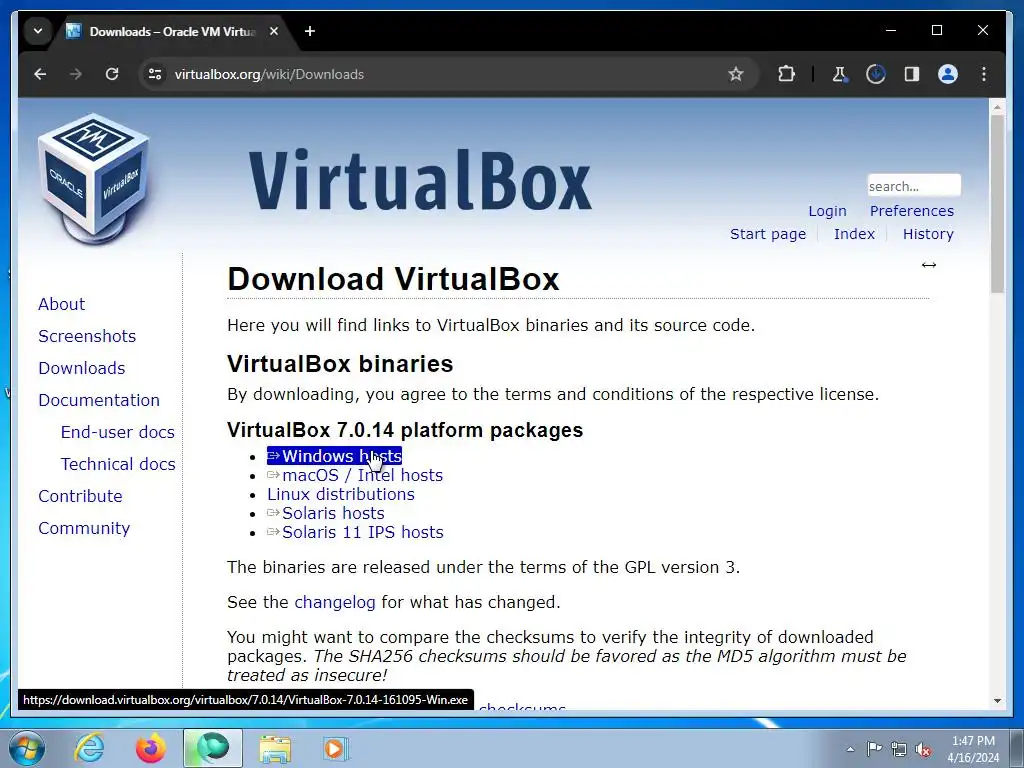The width and height of the screenshot is (1024, 768).
Task: Go back to the previous page
Action: [x=40, y=74]
